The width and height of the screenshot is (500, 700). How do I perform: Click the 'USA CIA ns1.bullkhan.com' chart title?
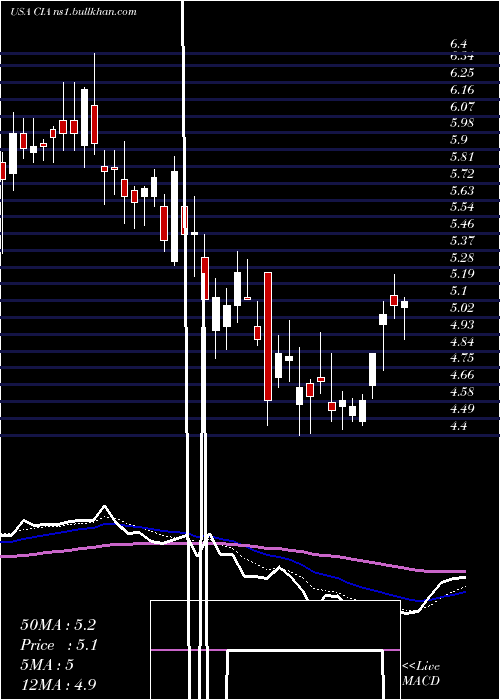pos(74,12)
